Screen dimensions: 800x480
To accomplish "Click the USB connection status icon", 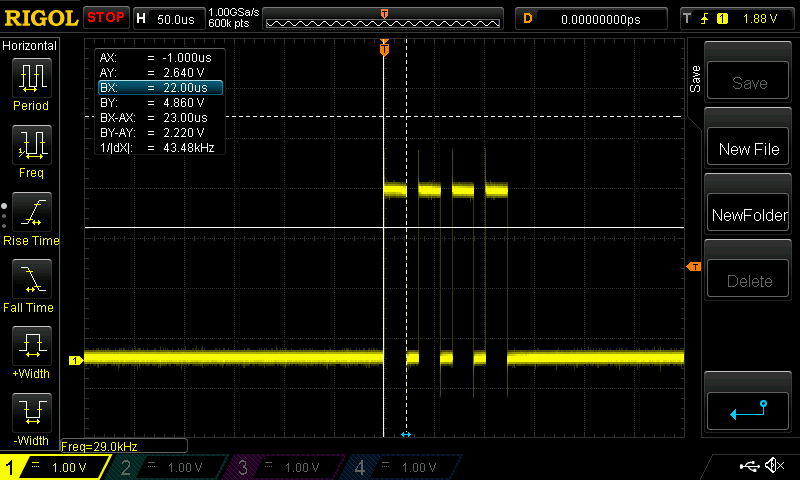I will pyautogui.click(x=749, y=466).
